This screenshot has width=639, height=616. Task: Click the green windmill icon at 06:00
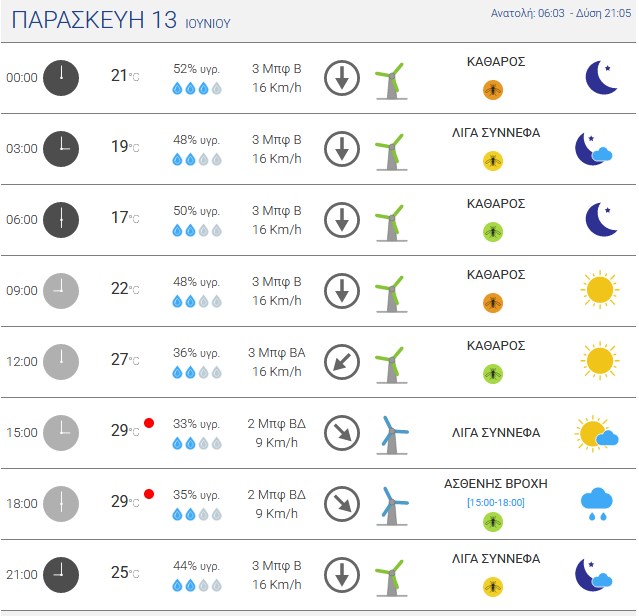coord(391,223)
